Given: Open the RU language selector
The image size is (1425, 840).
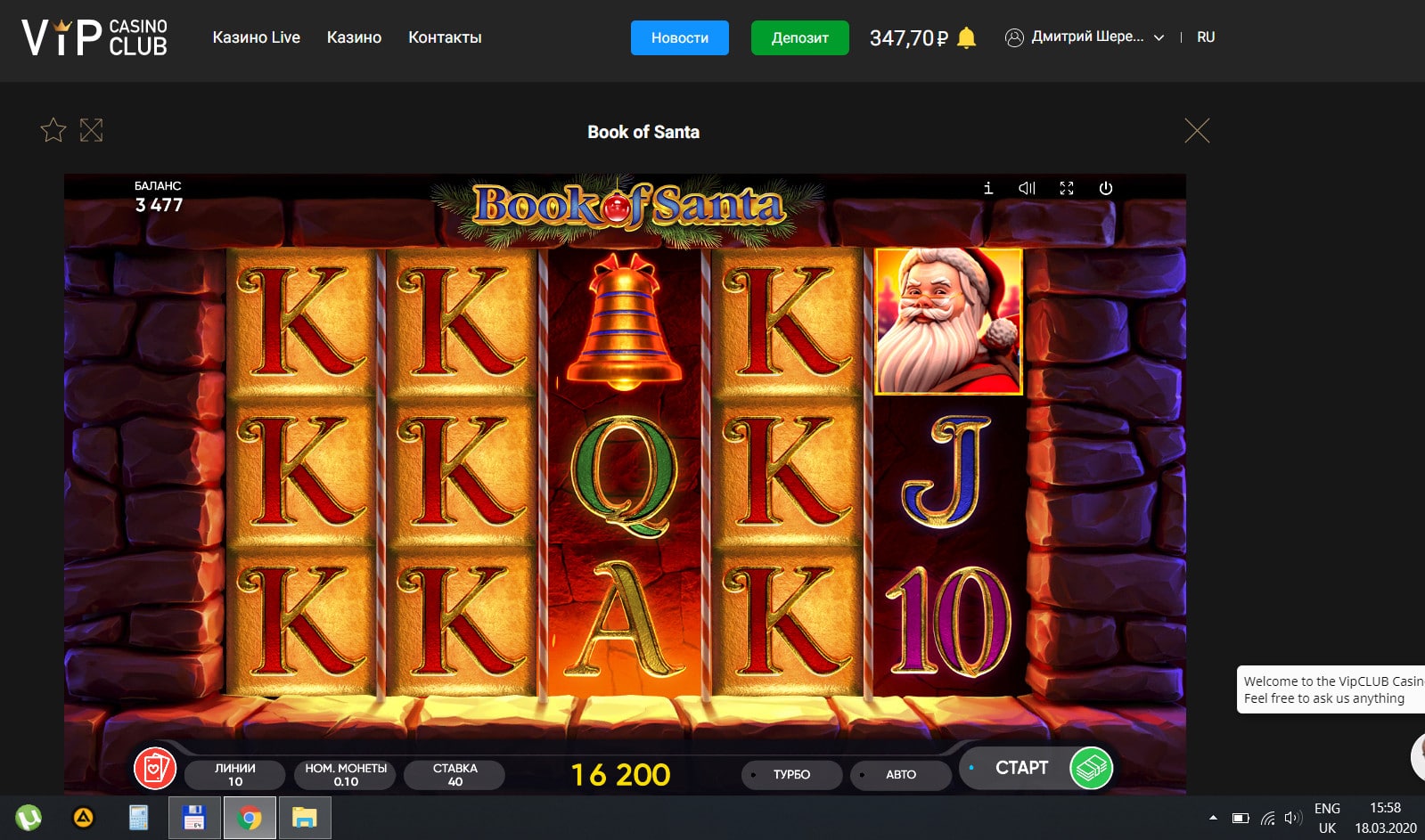Looking at the screenshot, I should 1206,37.
